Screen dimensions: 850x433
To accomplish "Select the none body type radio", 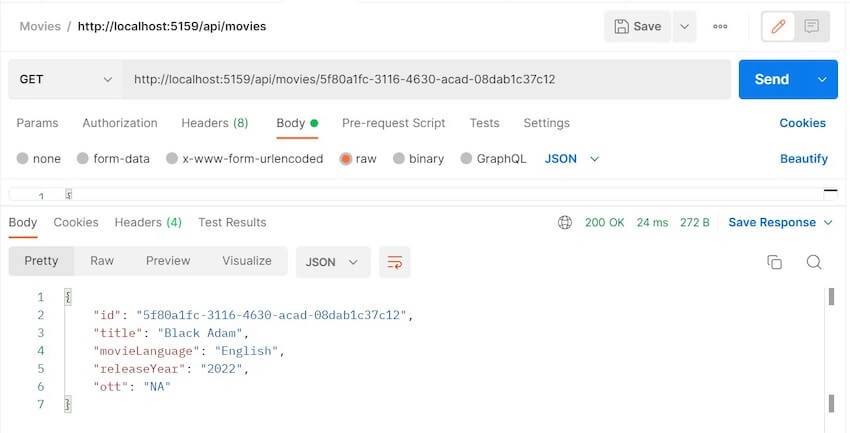I will point(22,159).
